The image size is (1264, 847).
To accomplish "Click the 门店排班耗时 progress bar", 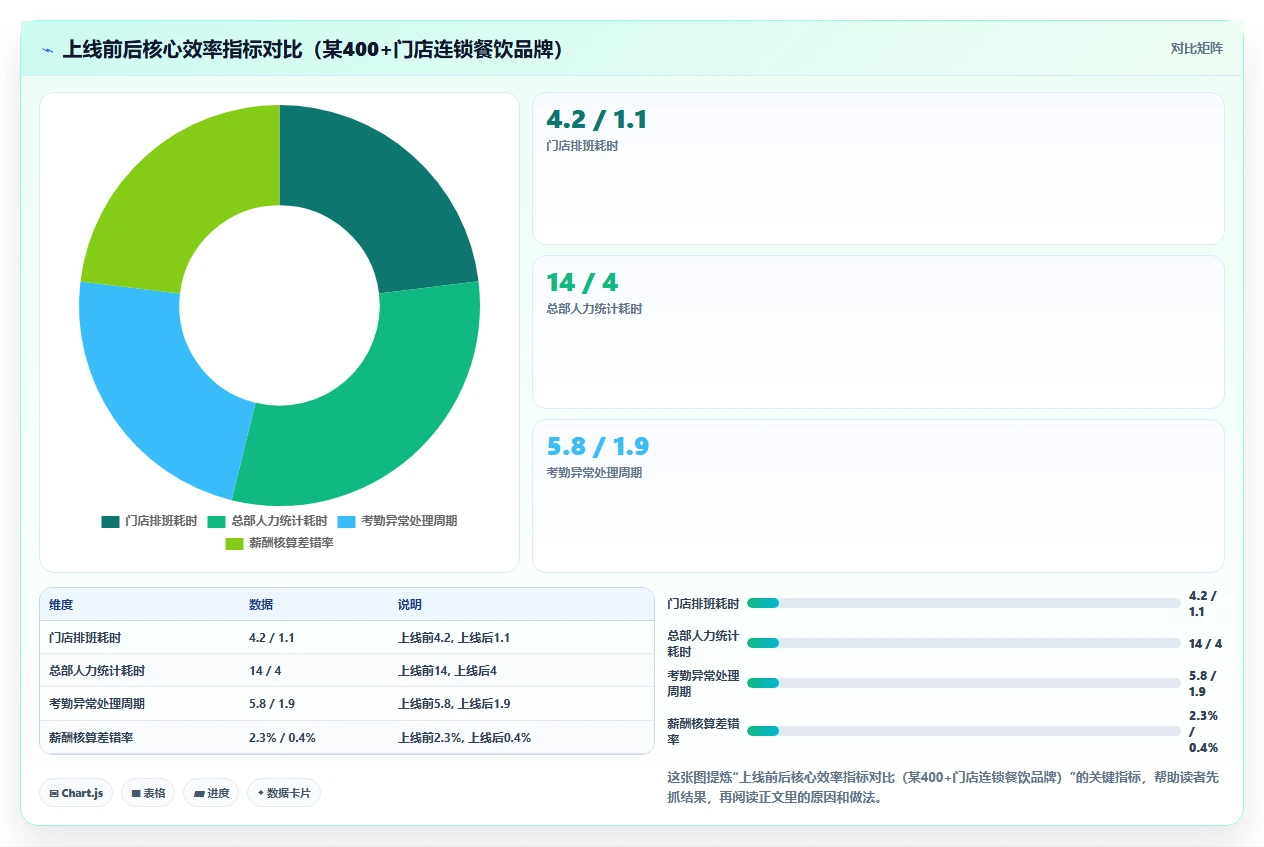I will (963, 603).
